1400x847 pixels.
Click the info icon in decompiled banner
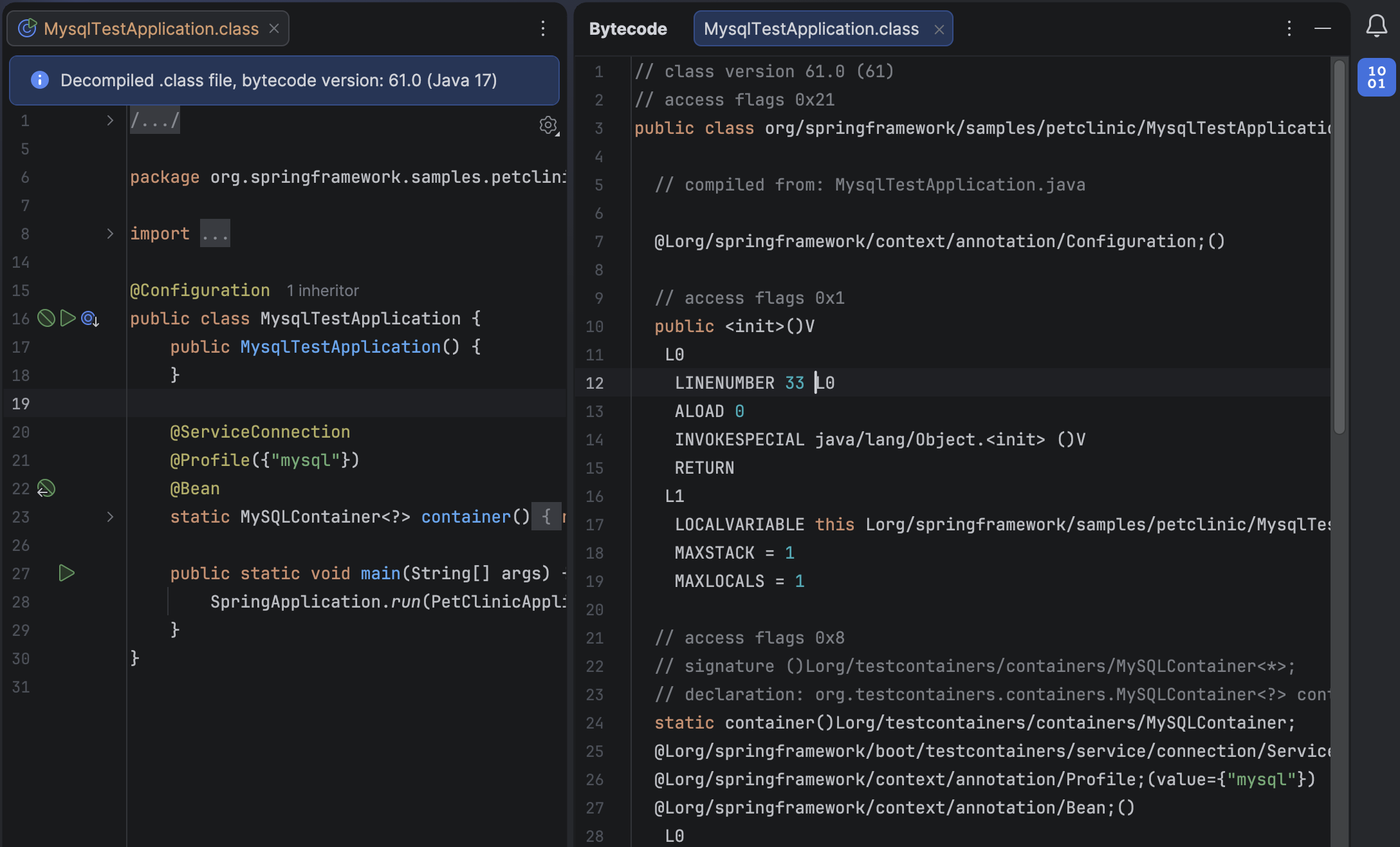pos(40,80)
